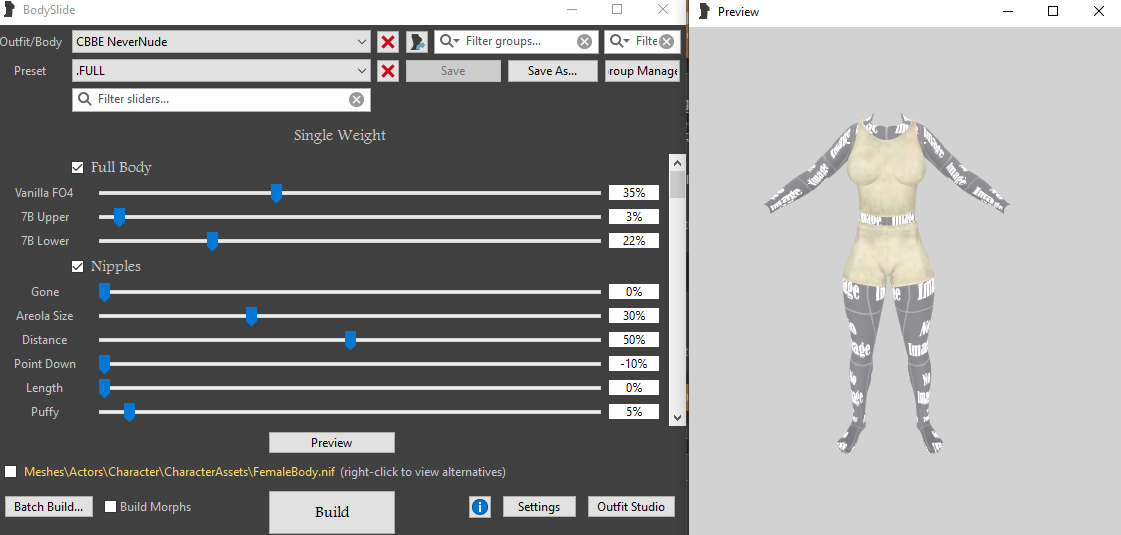Image resolution: width=1121 pixels, height=535 pixels.
Task: Uncheck the Full Body category checkbox
Action: click(78, 167)
